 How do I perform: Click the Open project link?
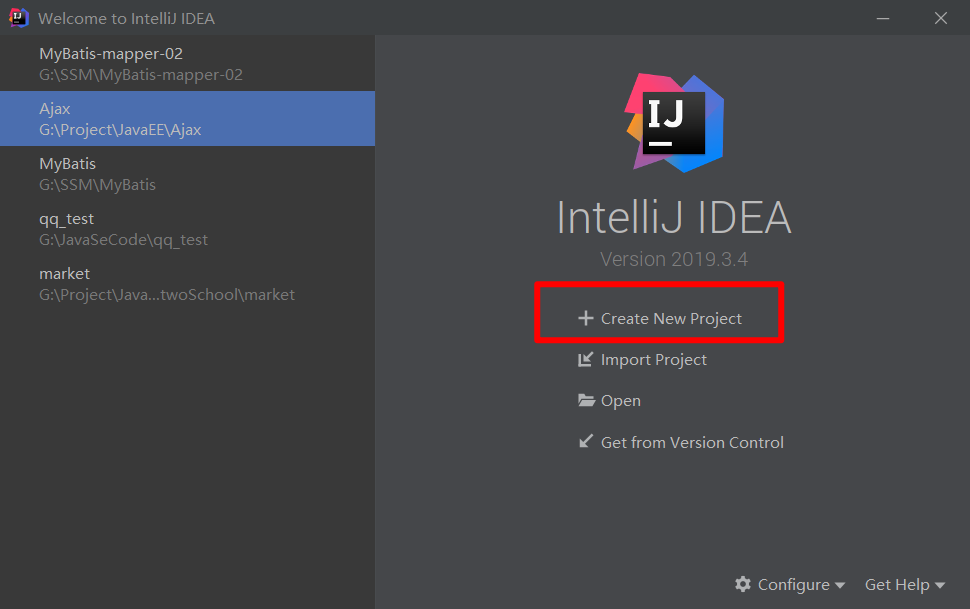(x=620, y=401)
